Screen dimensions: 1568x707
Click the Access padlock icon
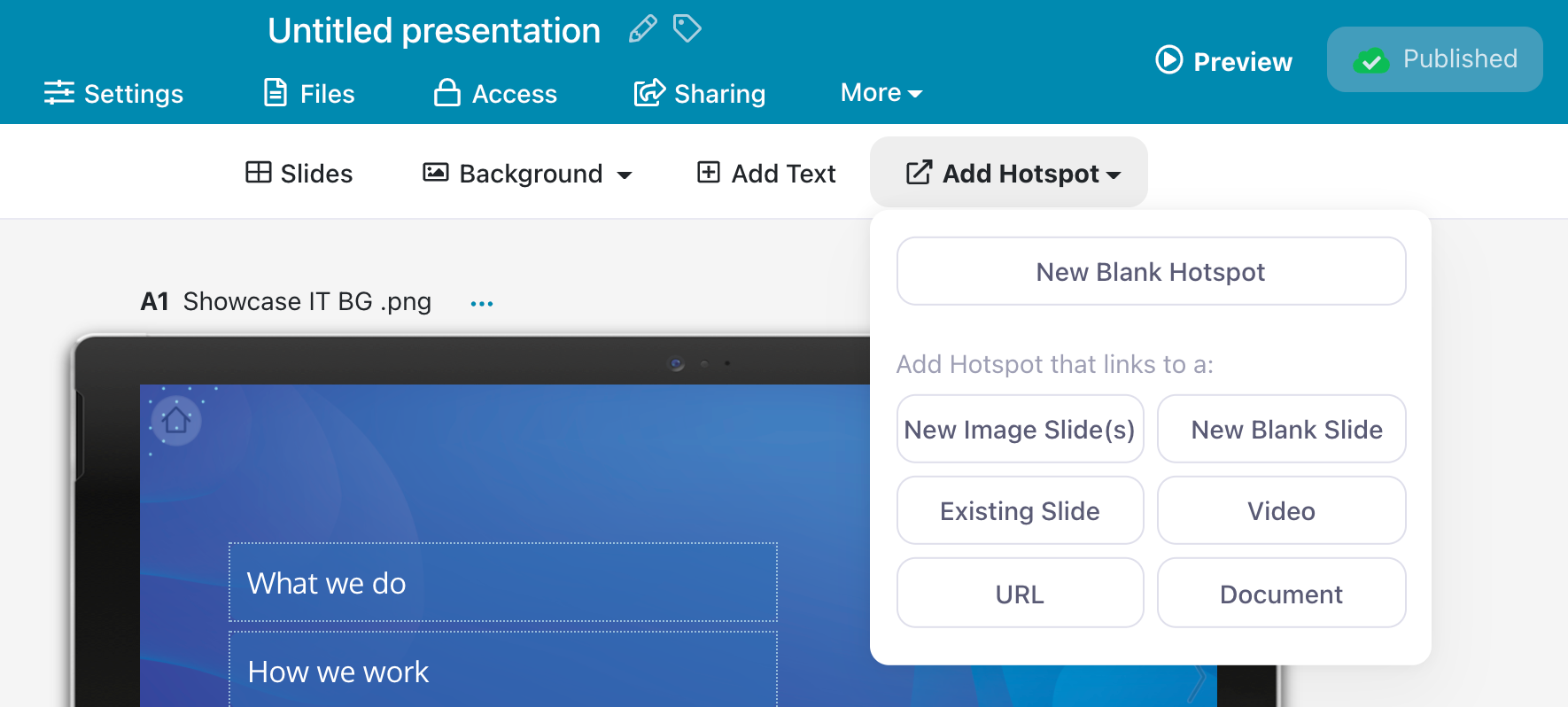tap(446, 92)
